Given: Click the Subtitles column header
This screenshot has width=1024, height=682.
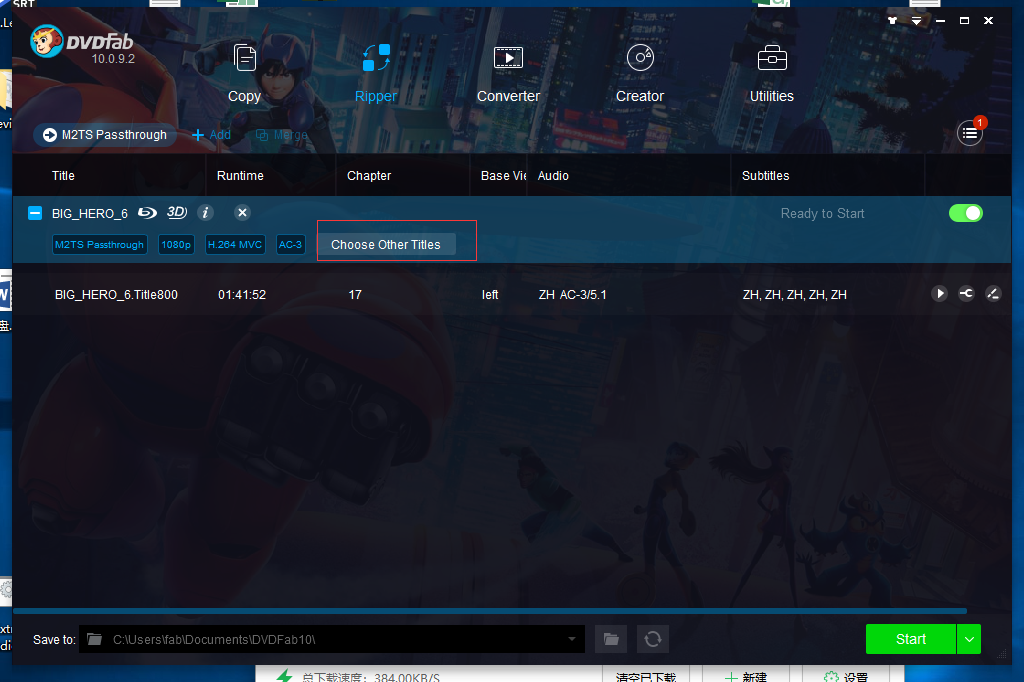Looking at the screenshot, I should (x=765, y=176).
